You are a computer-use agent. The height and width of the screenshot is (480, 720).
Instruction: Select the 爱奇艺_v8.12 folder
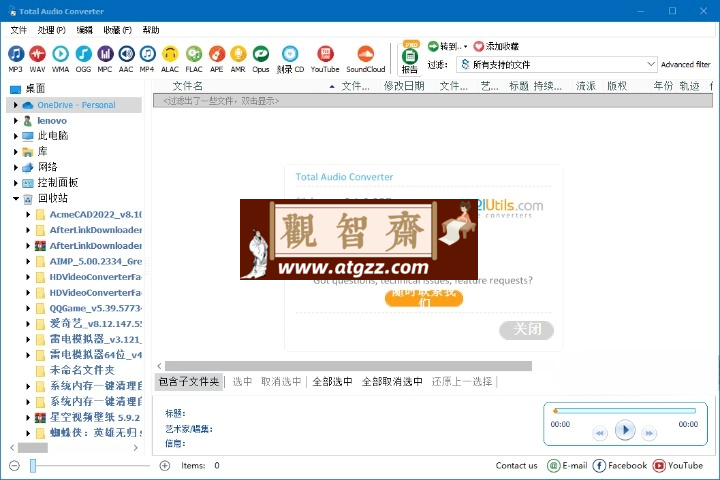96,324
